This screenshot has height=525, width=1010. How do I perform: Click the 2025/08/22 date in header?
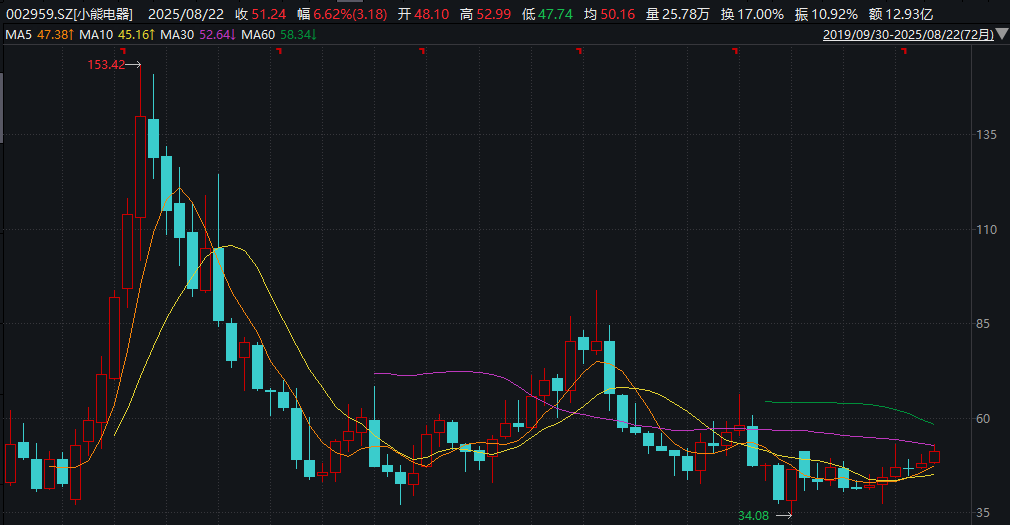point(187,15)
